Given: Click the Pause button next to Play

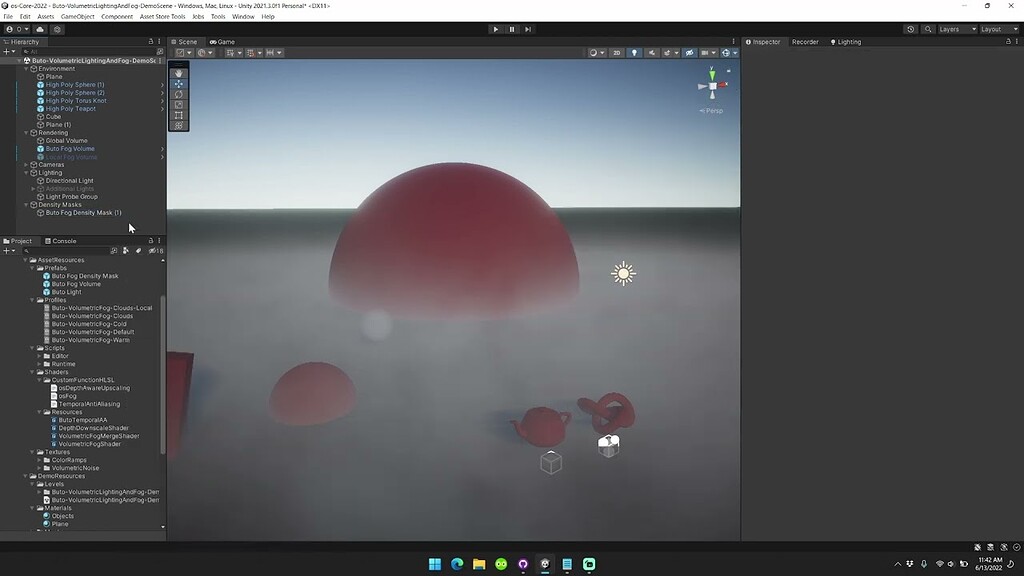Looking at the screenshot, I should [511, 29].
